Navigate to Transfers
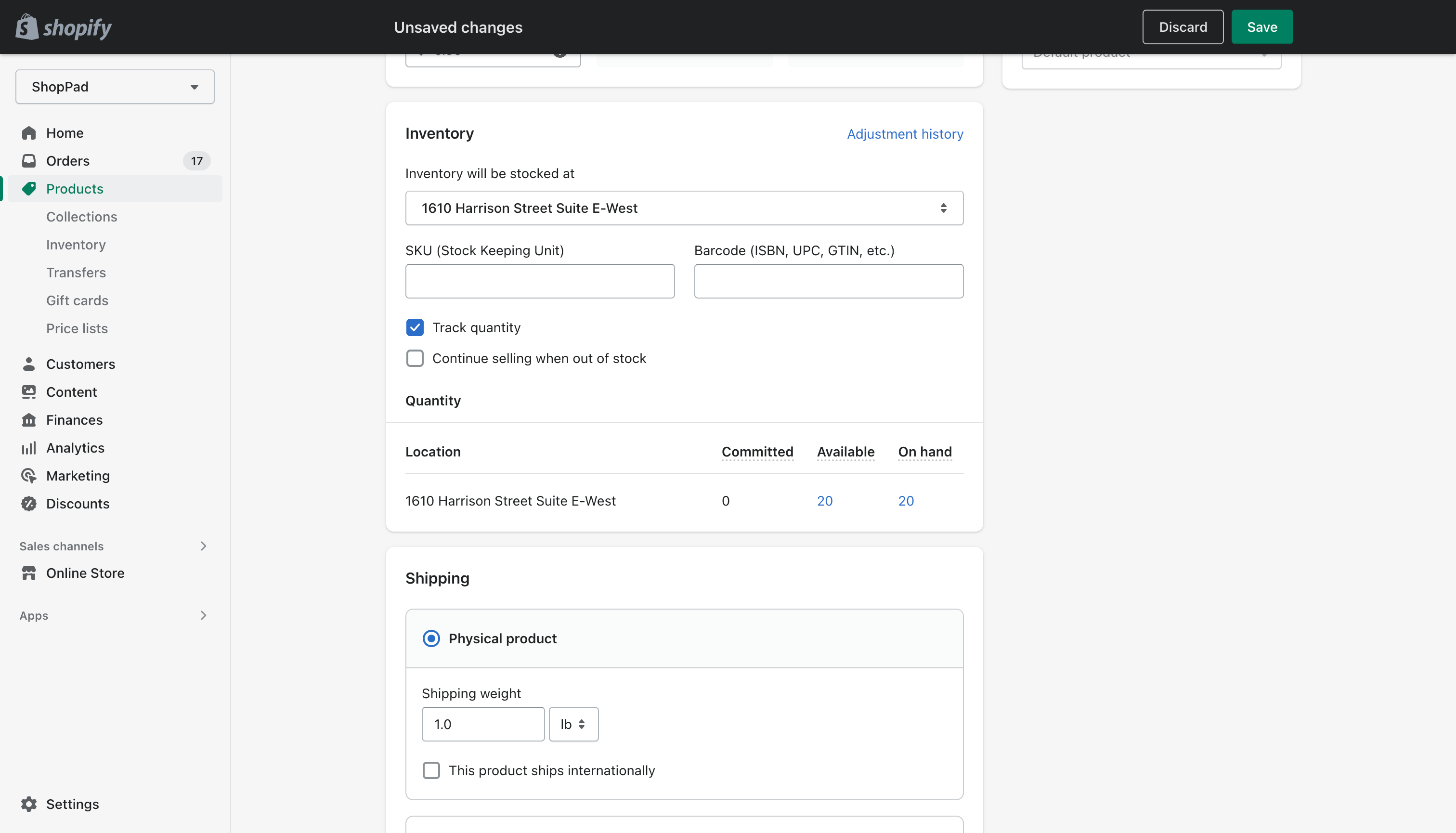 [76, 273]
